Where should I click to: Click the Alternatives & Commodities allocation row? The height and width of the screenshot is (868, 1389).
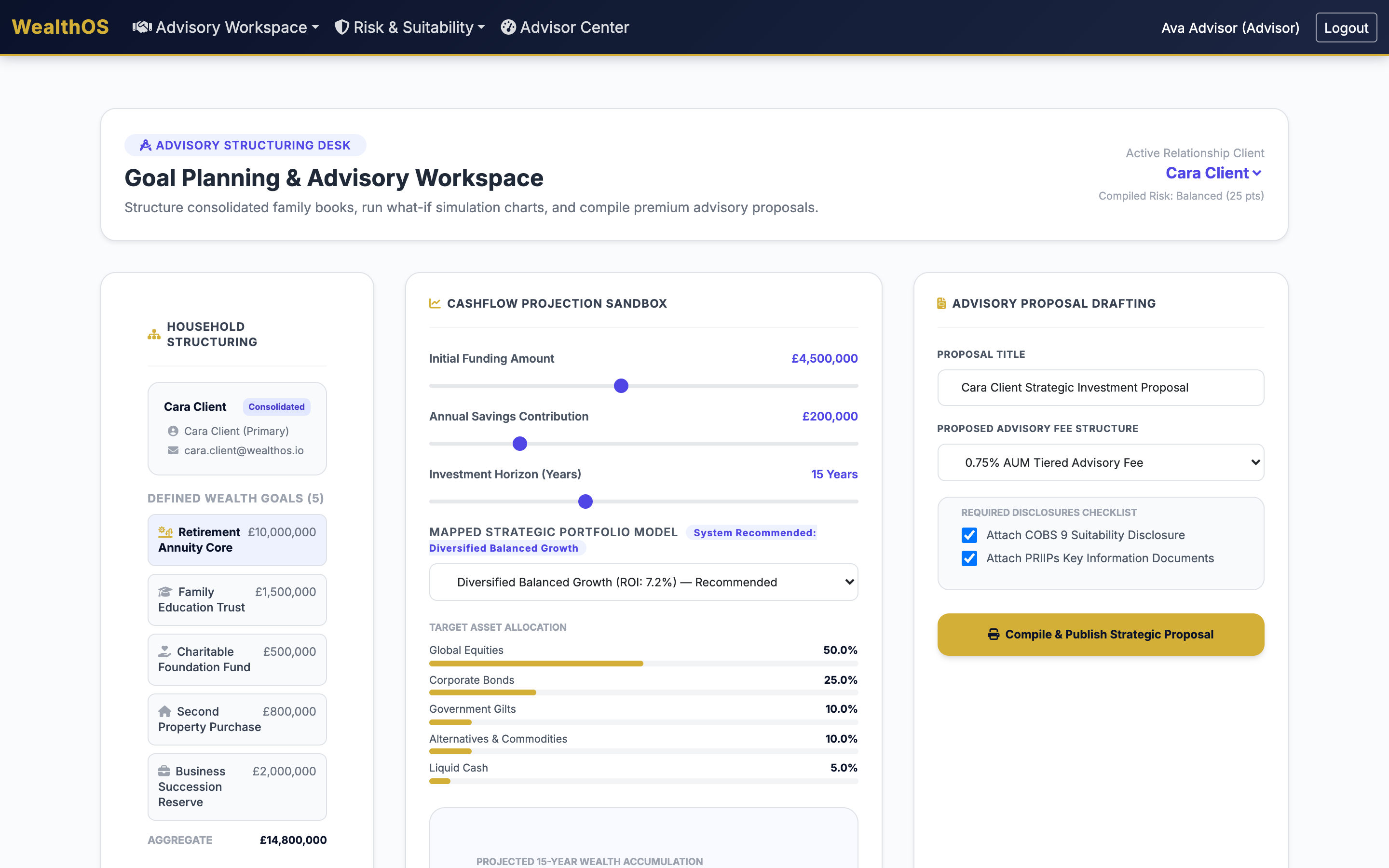coord(643,745)
